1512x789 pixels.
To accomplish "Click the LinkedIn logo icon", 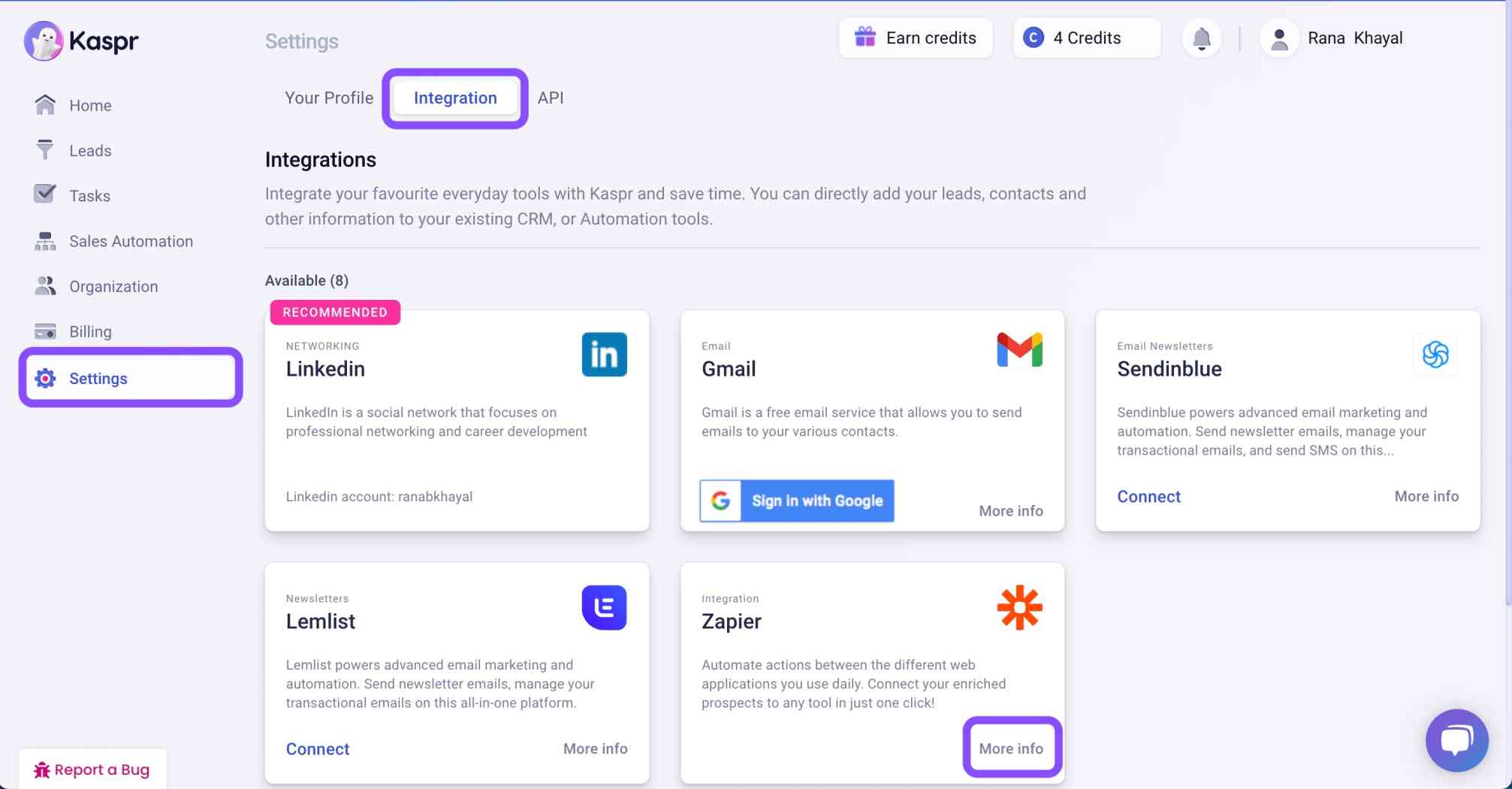I will (x=604, y=355).
